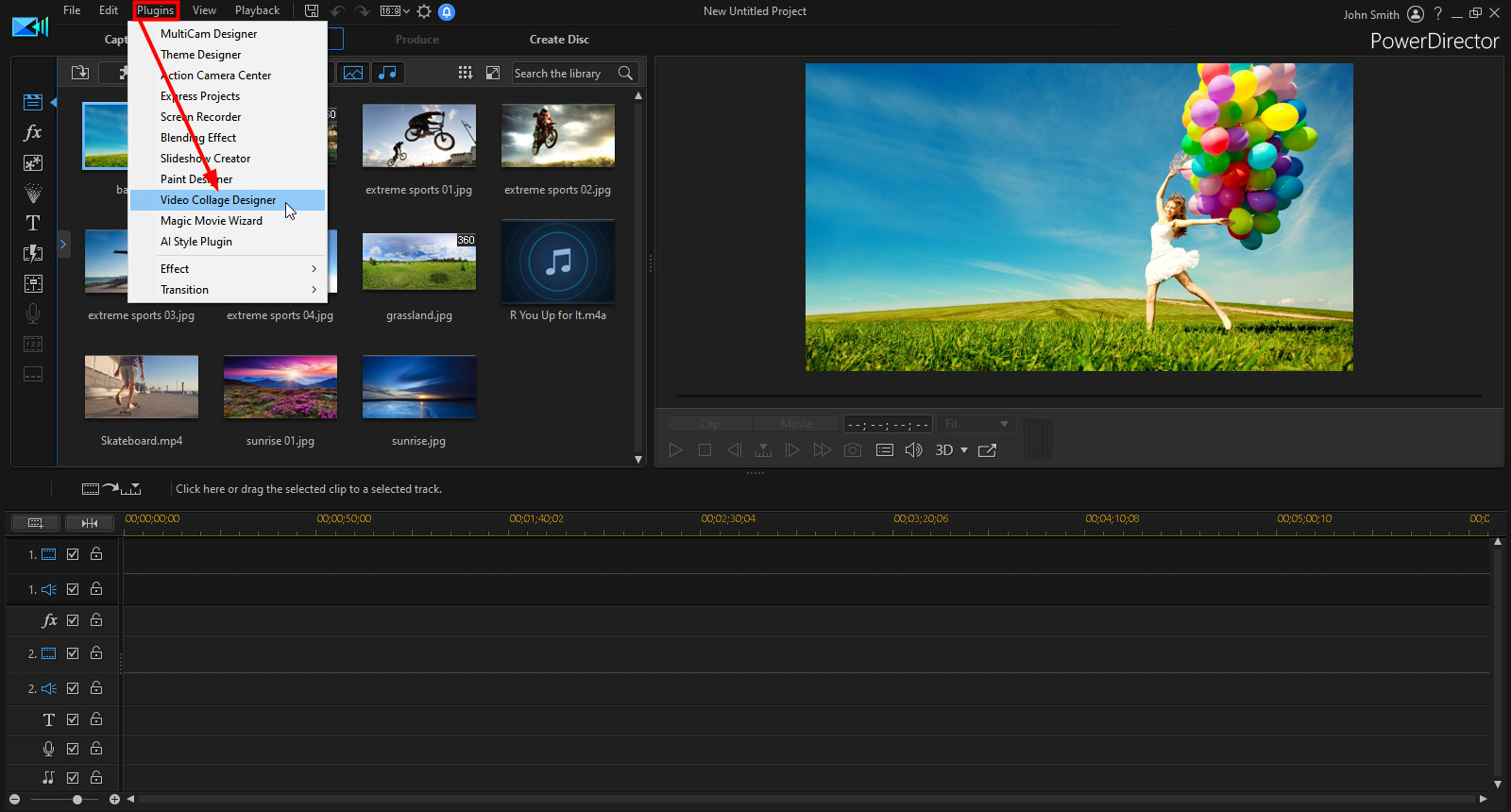1511x812 pixels.
Task: Click the Play button in preview
Action: (675, 450)
